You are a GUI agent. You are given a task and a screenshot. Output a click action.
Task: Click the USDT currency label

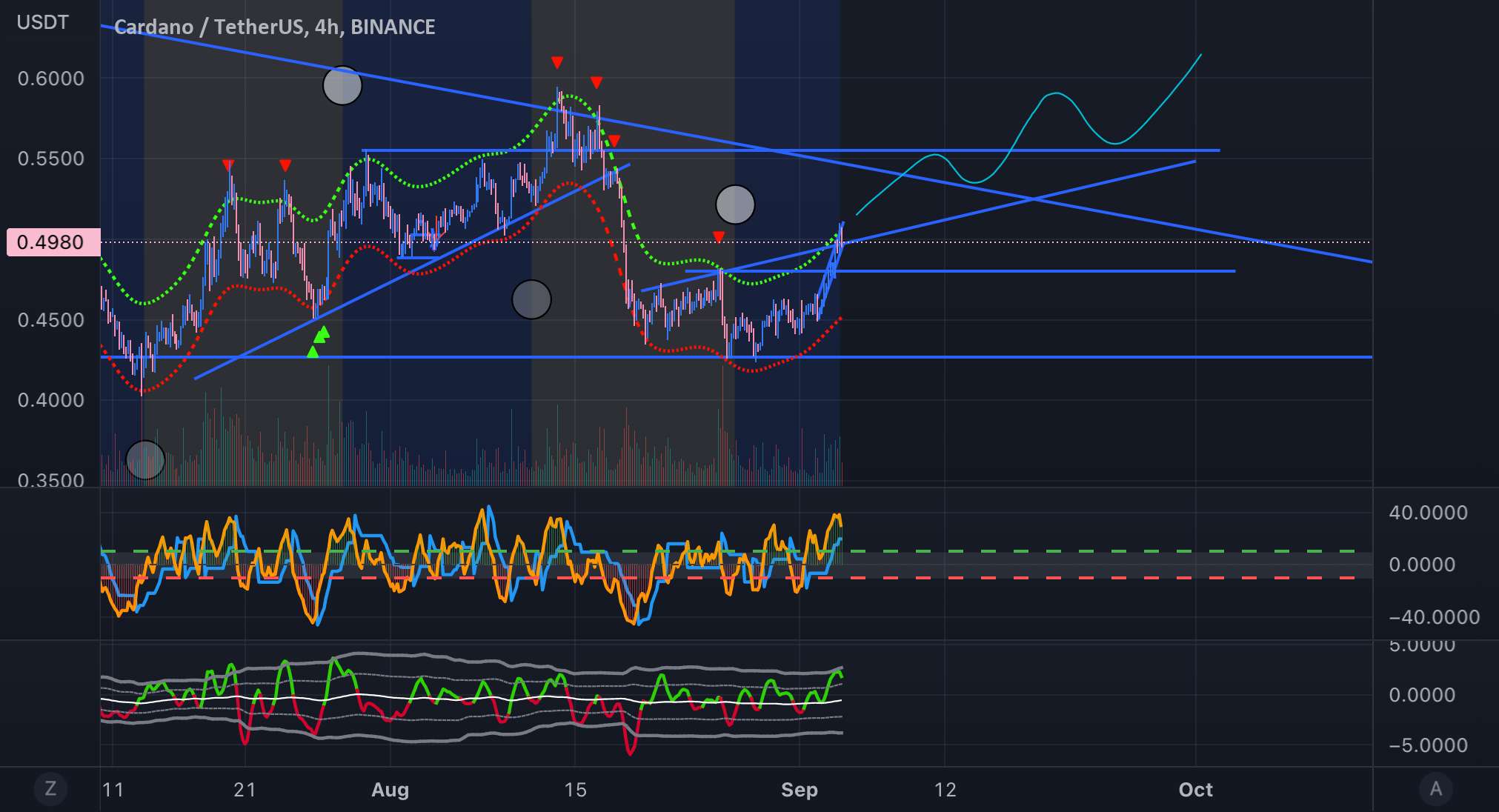coord(42,22)
